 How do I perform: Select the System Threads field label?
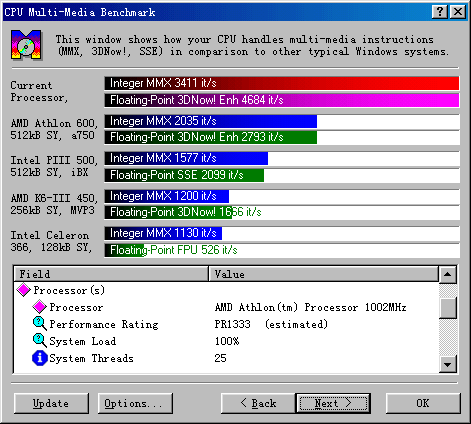click(x=91, y=358)
